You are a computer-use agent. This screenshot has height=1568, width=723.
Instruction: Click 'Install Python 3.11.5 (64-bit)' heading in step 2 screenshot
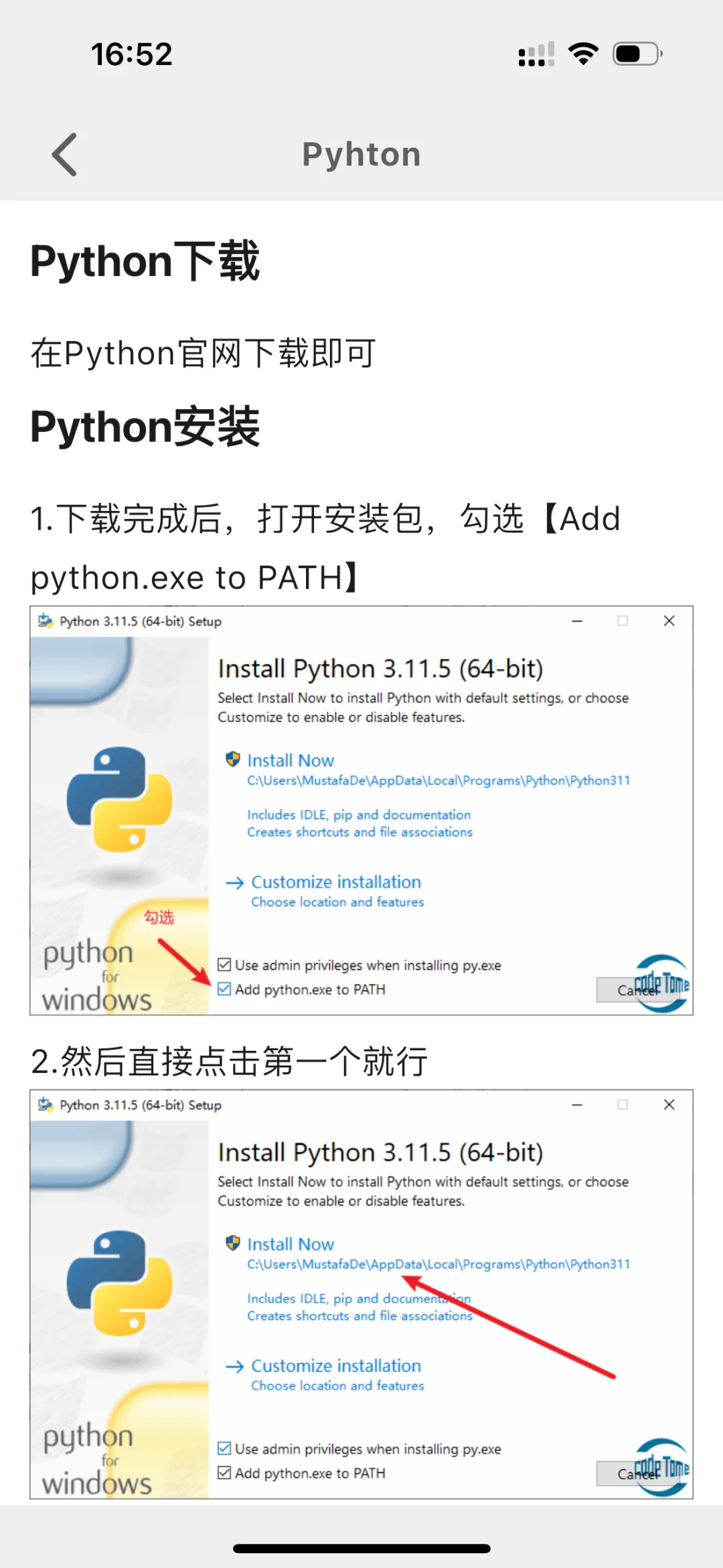pyautogui.click(x=380, y=1152)
